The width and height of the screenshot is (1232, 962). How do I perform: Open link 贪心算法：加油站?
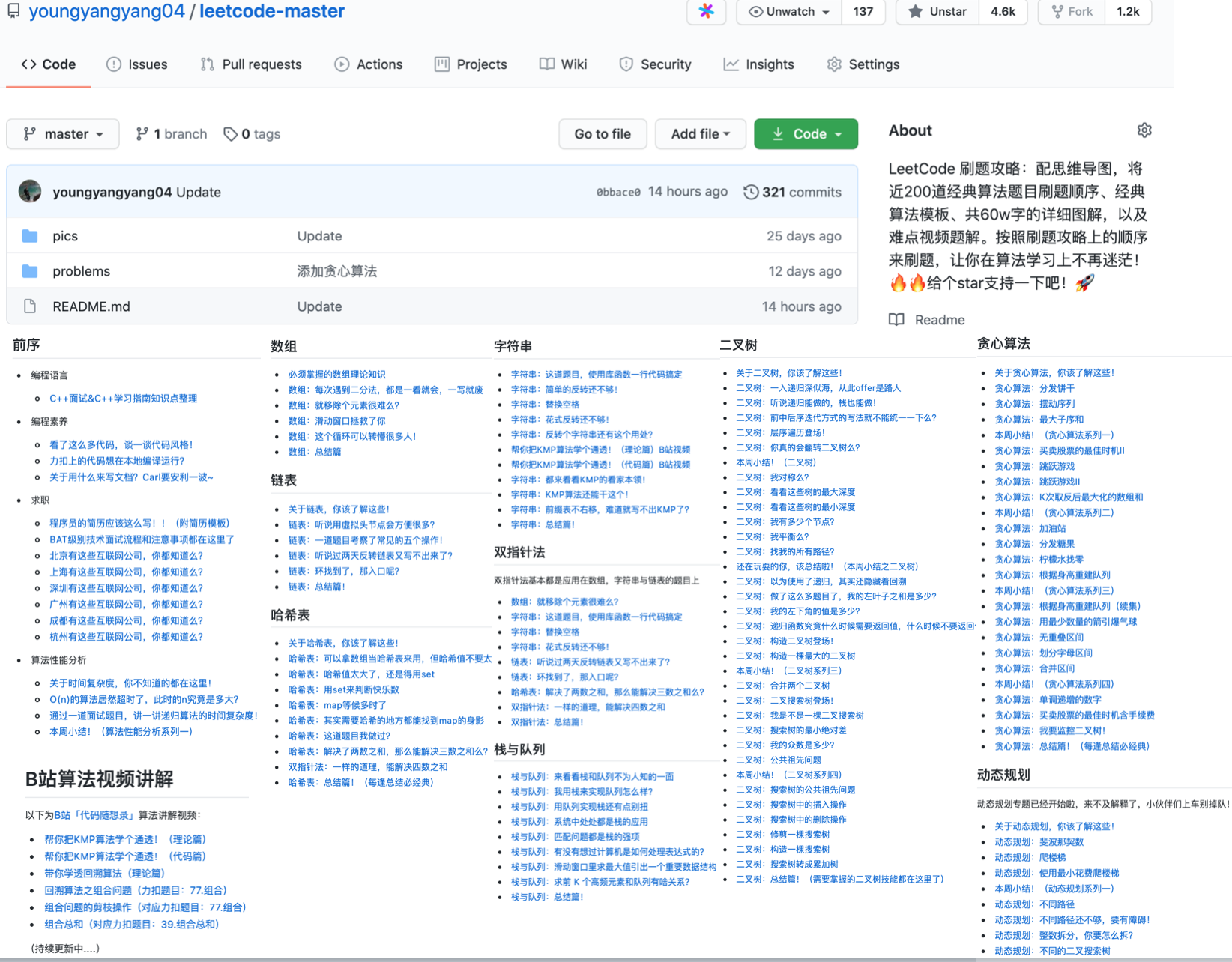pos(1030,528)
